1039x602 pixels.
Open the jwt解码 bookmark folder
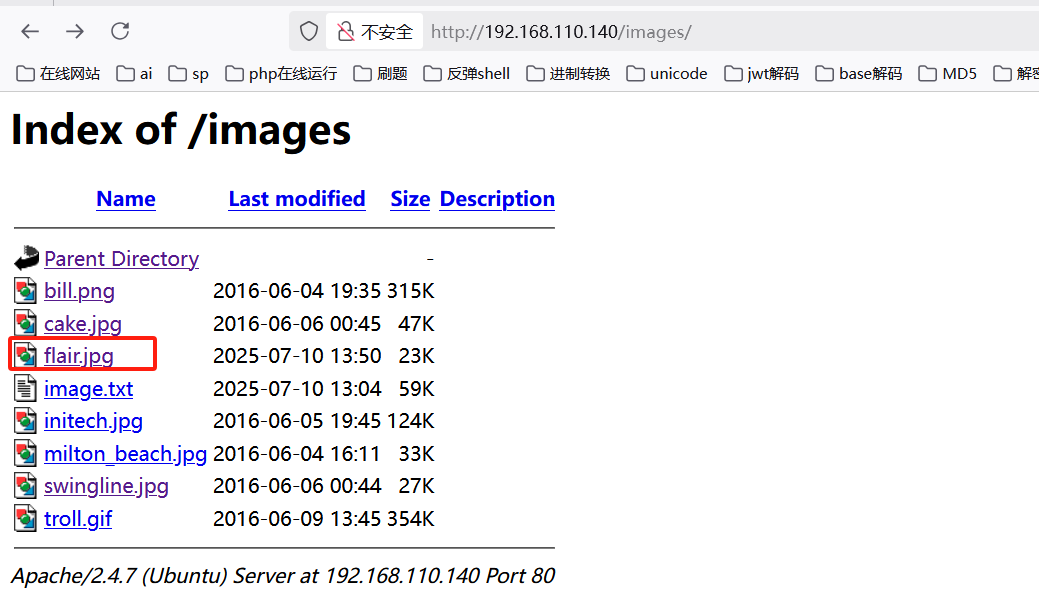tap(762, 74)
